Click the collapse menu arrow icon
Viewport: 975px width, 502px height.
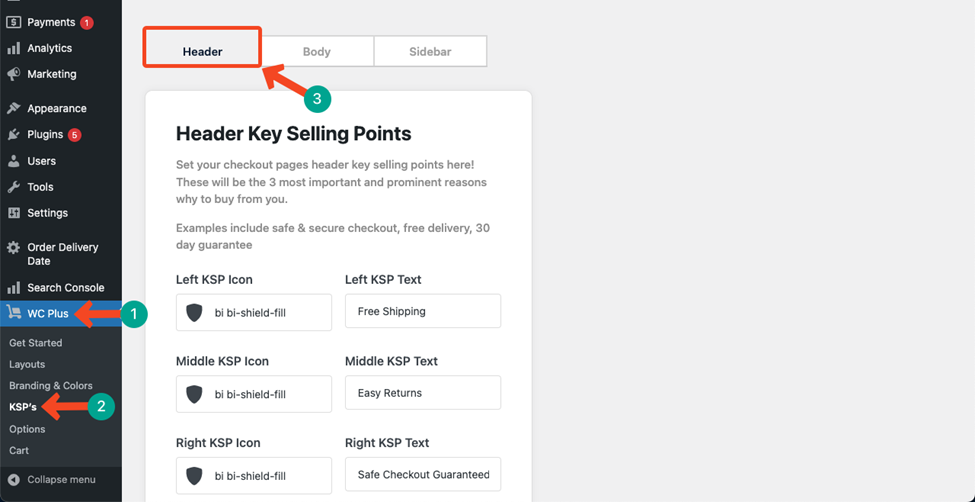pos(14,480)
